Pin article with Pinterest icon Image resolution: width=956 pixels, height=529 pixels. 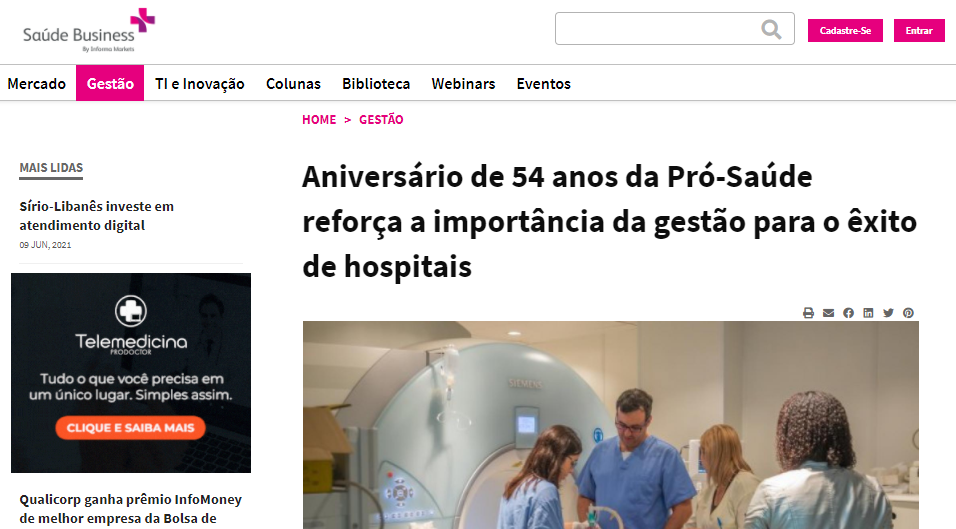point(908,313)
